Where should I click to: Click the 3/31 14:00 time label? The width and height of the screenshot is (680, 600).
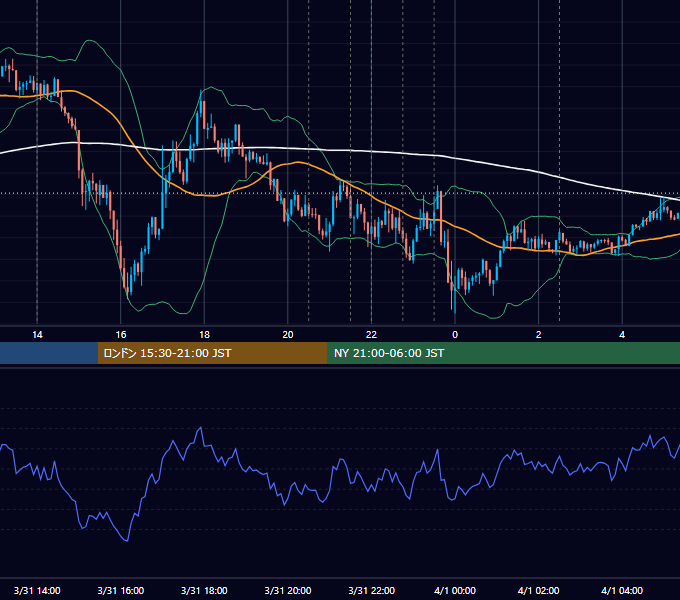(37, 590)
